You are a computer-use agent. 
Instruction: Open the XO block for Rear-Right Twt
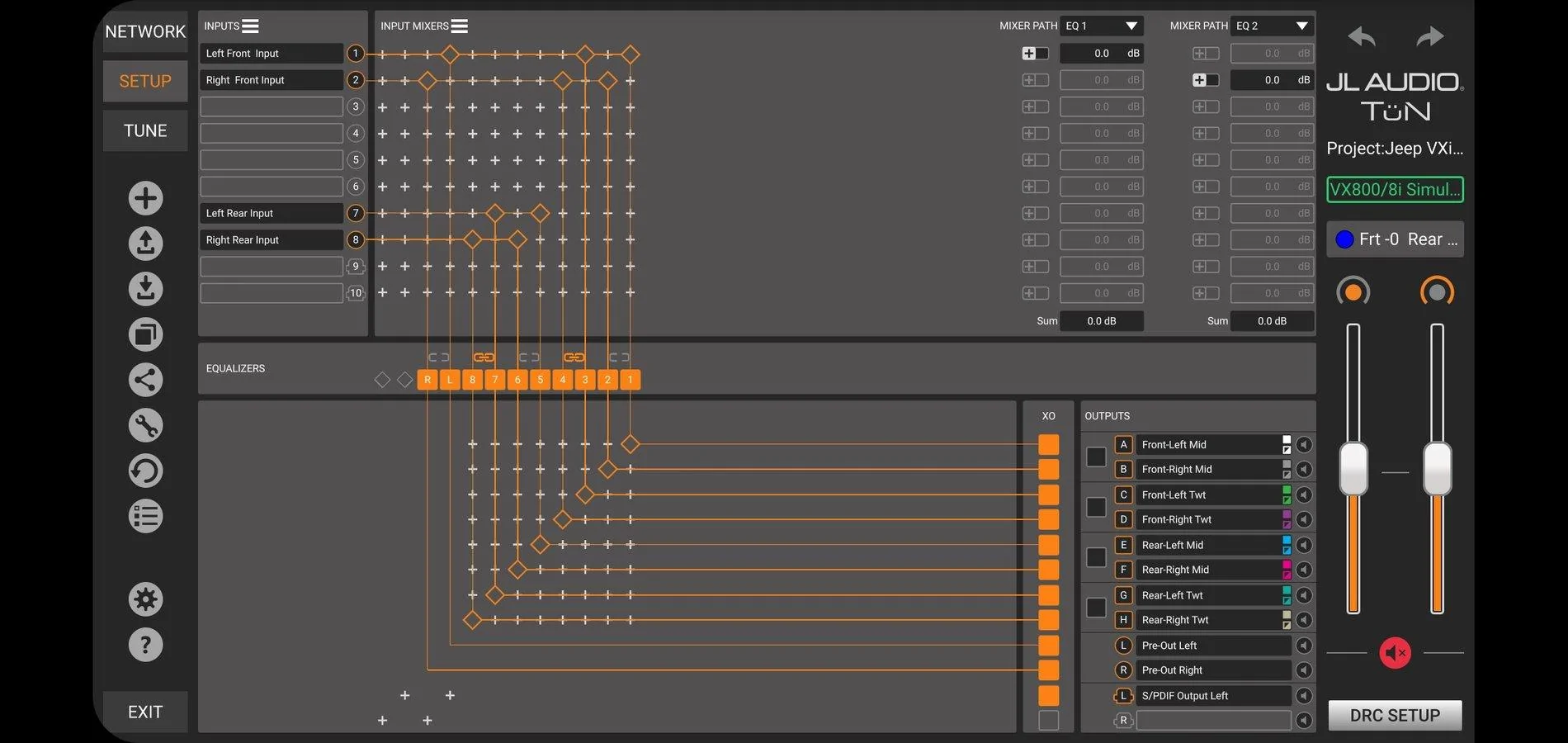coord(1048,620)
